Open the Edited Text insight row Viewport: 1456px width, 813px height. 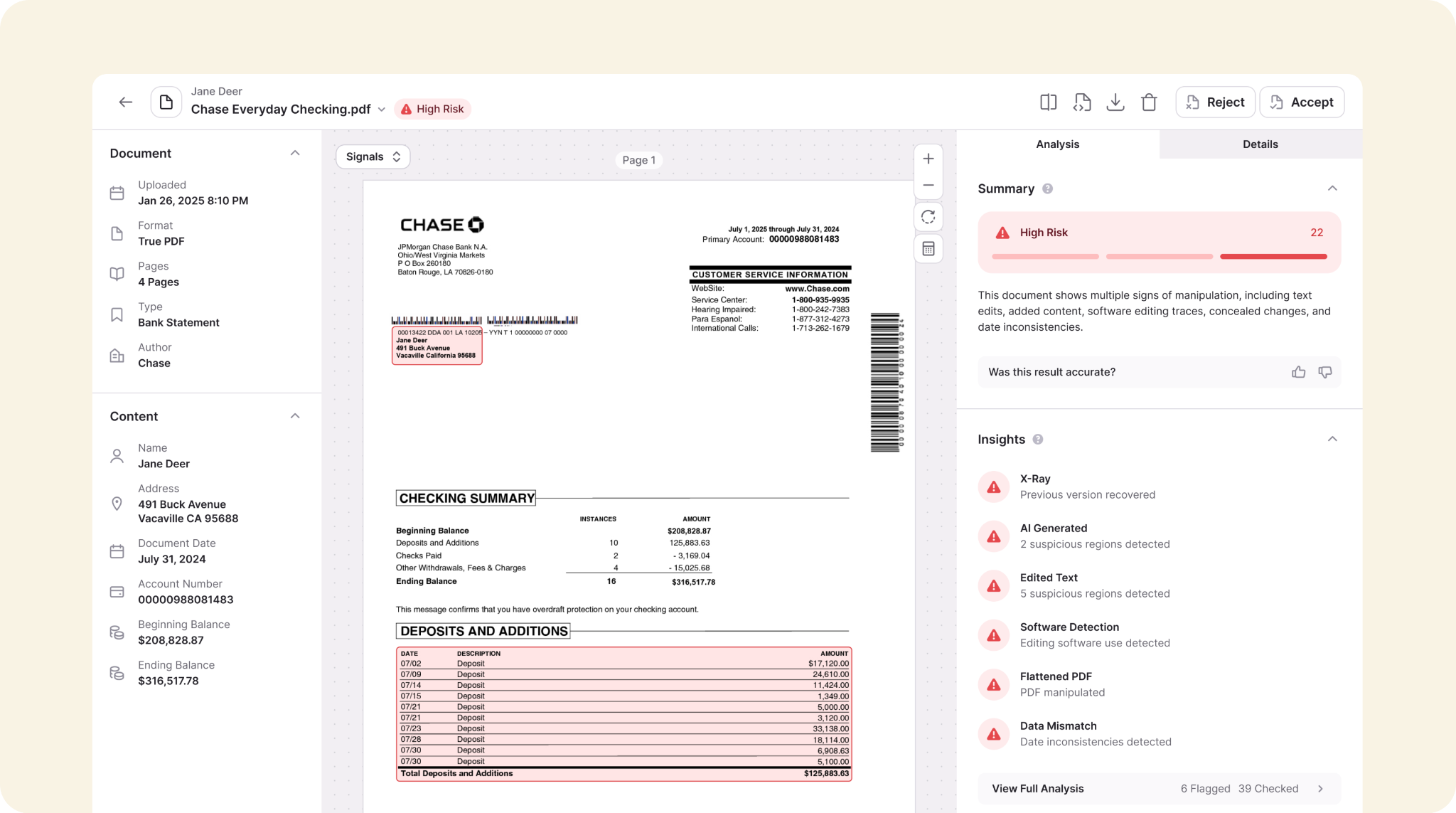point(1159,586)
